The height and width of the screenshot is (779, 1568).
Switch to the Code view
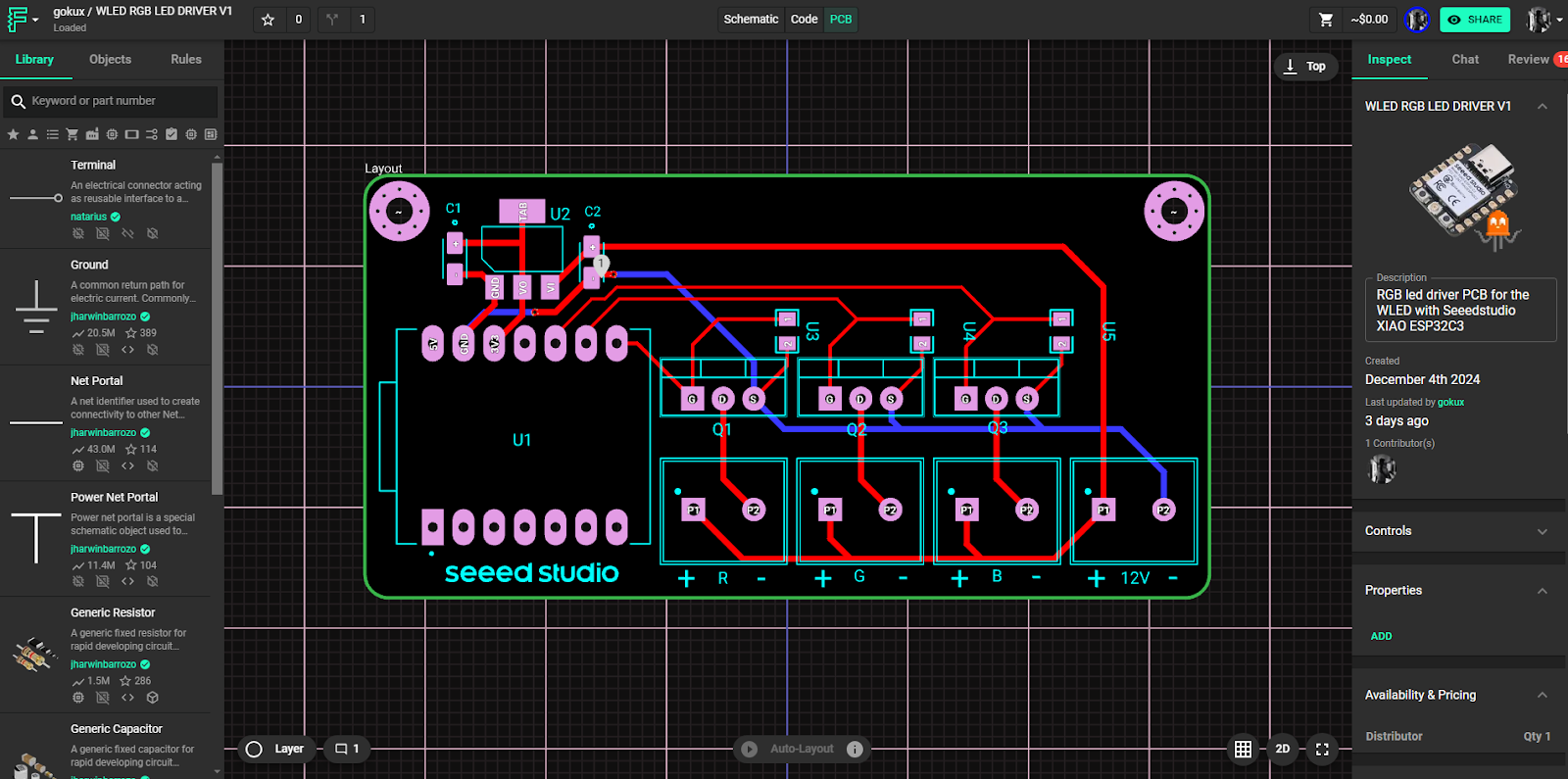pyautogui.click(x=805, y=20)
